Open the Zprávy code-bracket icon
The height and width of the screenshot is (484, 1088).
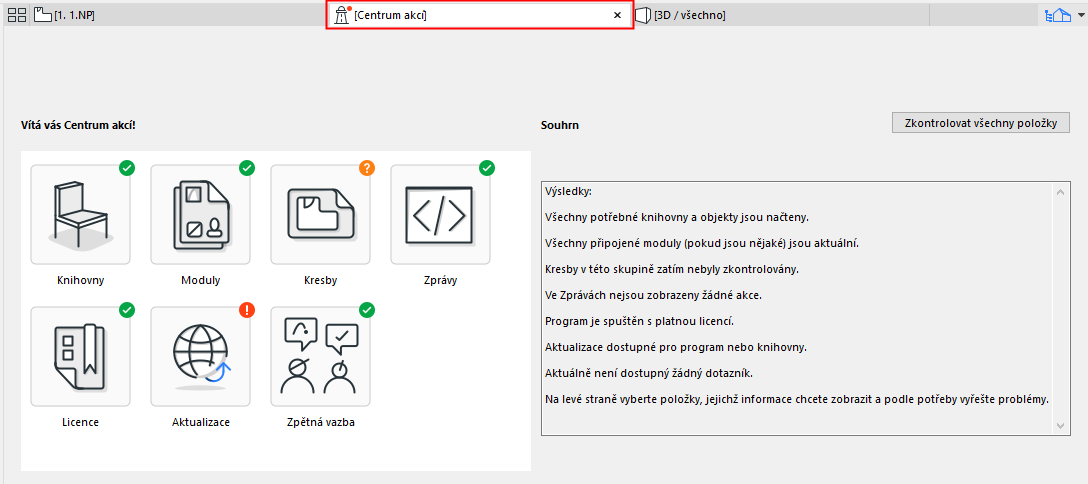tap(440, 214)
